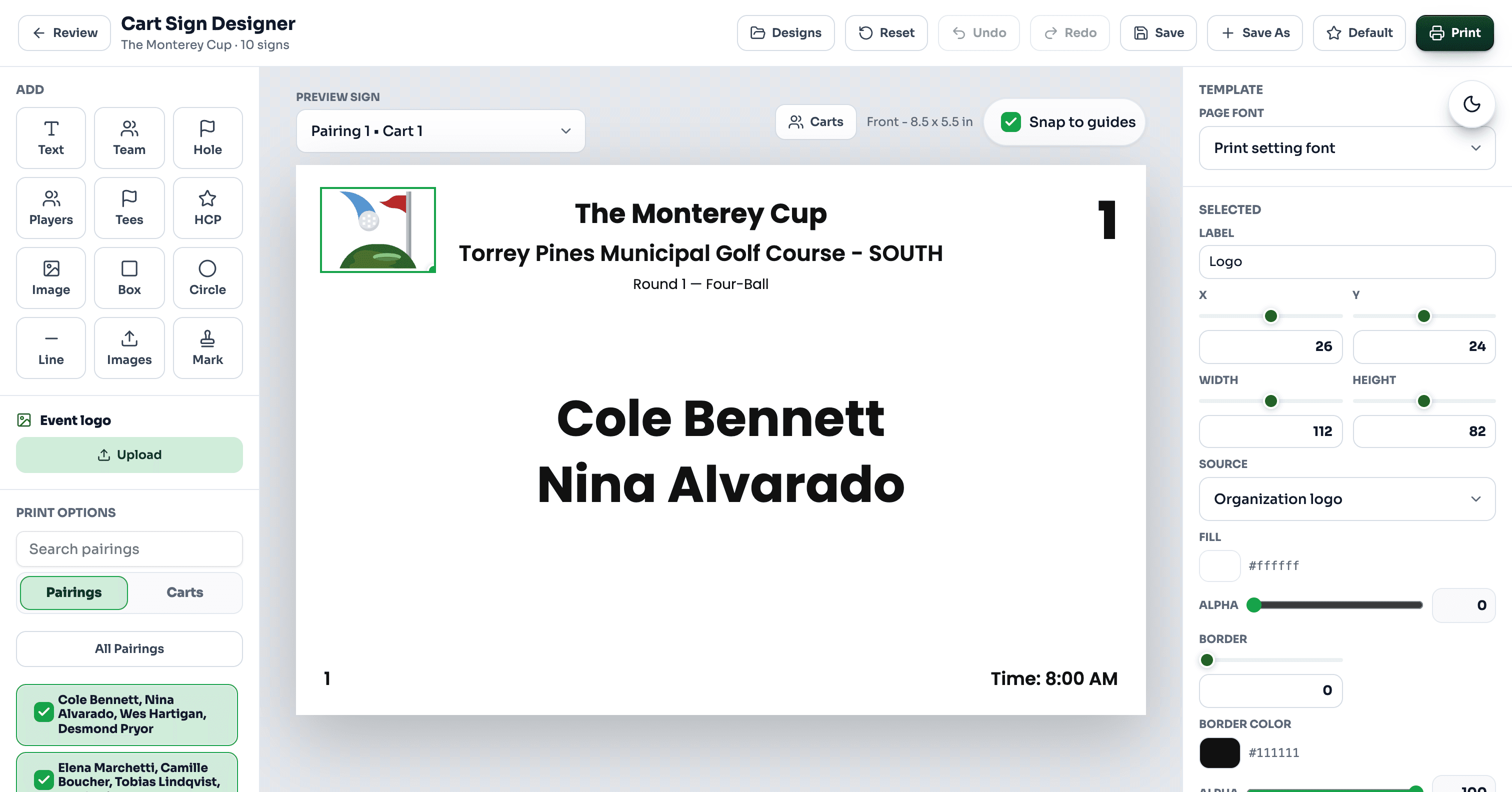The height and width of the screenshot is (792, 1512).
Task: Open the Preview Sign pairing dropdown
Action: [440, 131]
